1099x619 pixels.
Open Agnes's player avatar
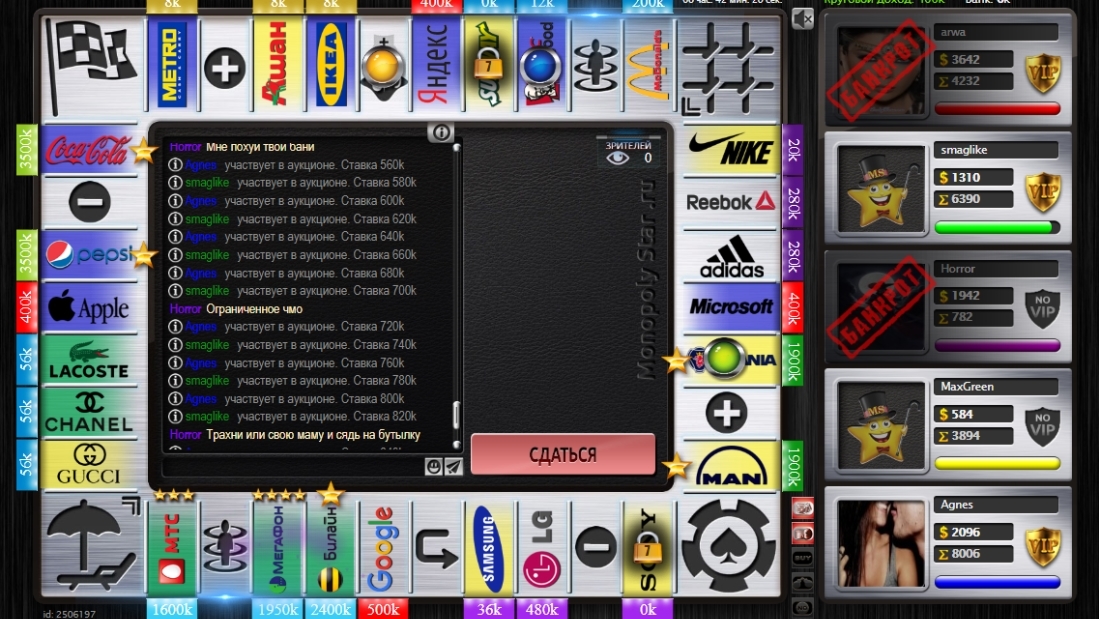[x=880, y=544]
